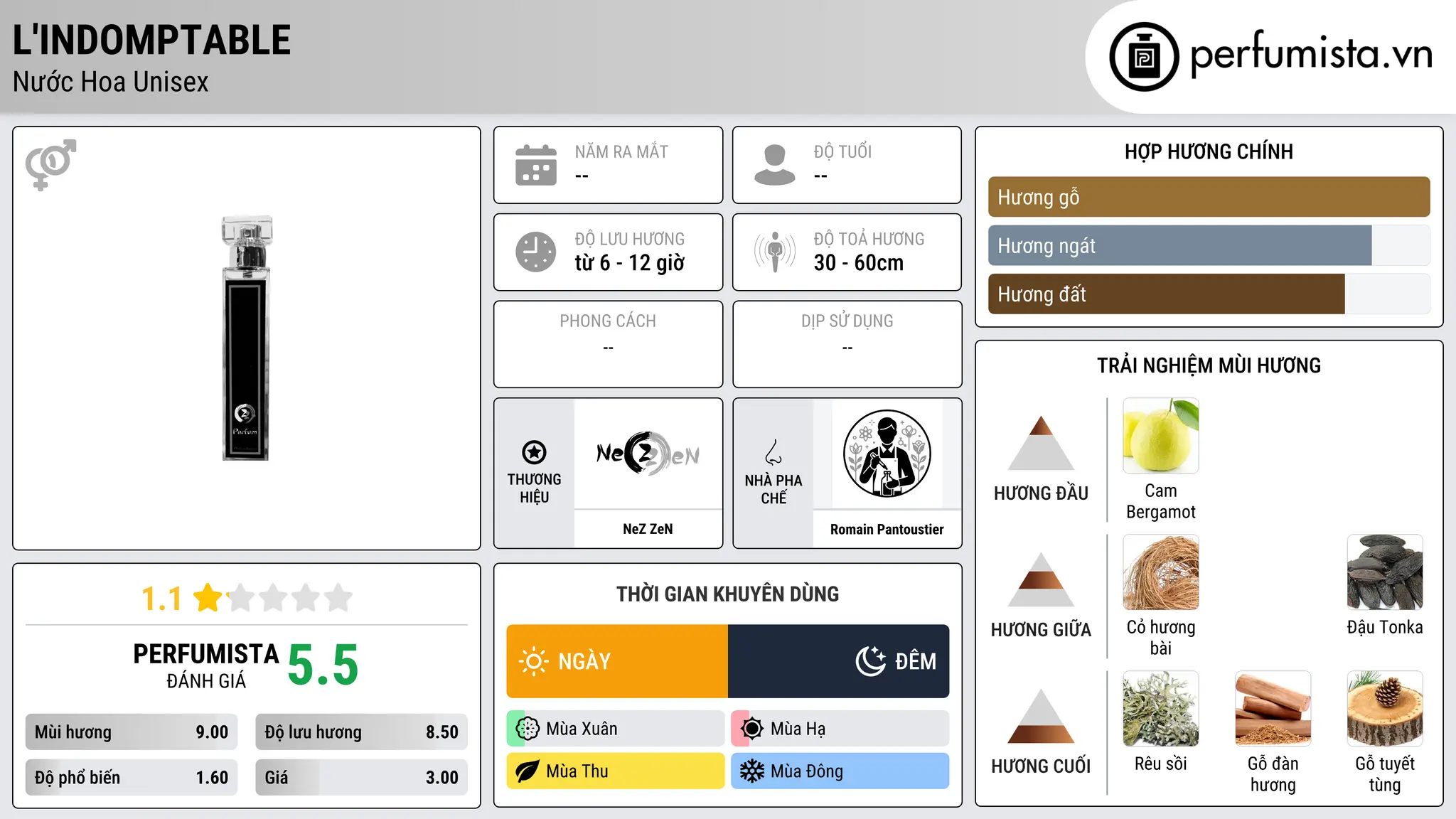Select the Mùa Thu season bar
1456x819 pixels.
pyautogui.click(x=616, y=771)
